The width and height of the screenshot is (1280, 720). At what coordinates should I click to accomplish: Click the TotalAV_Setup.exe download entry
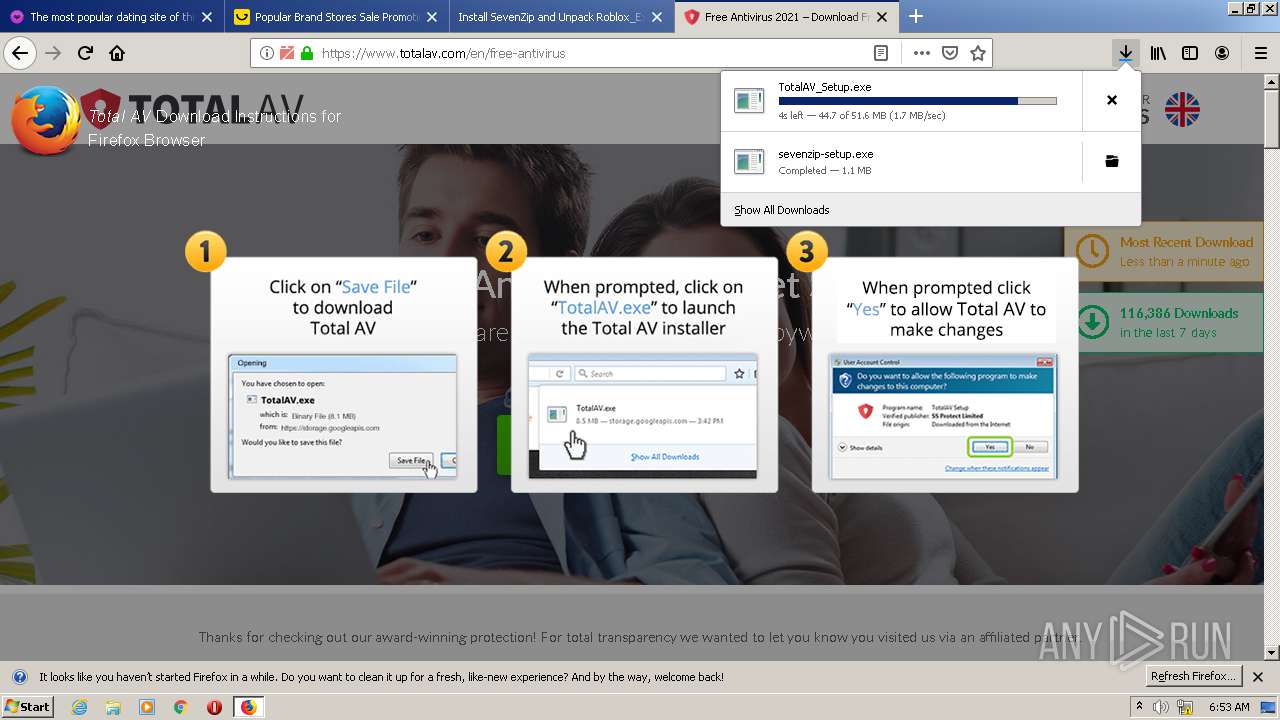click(901, 100)
